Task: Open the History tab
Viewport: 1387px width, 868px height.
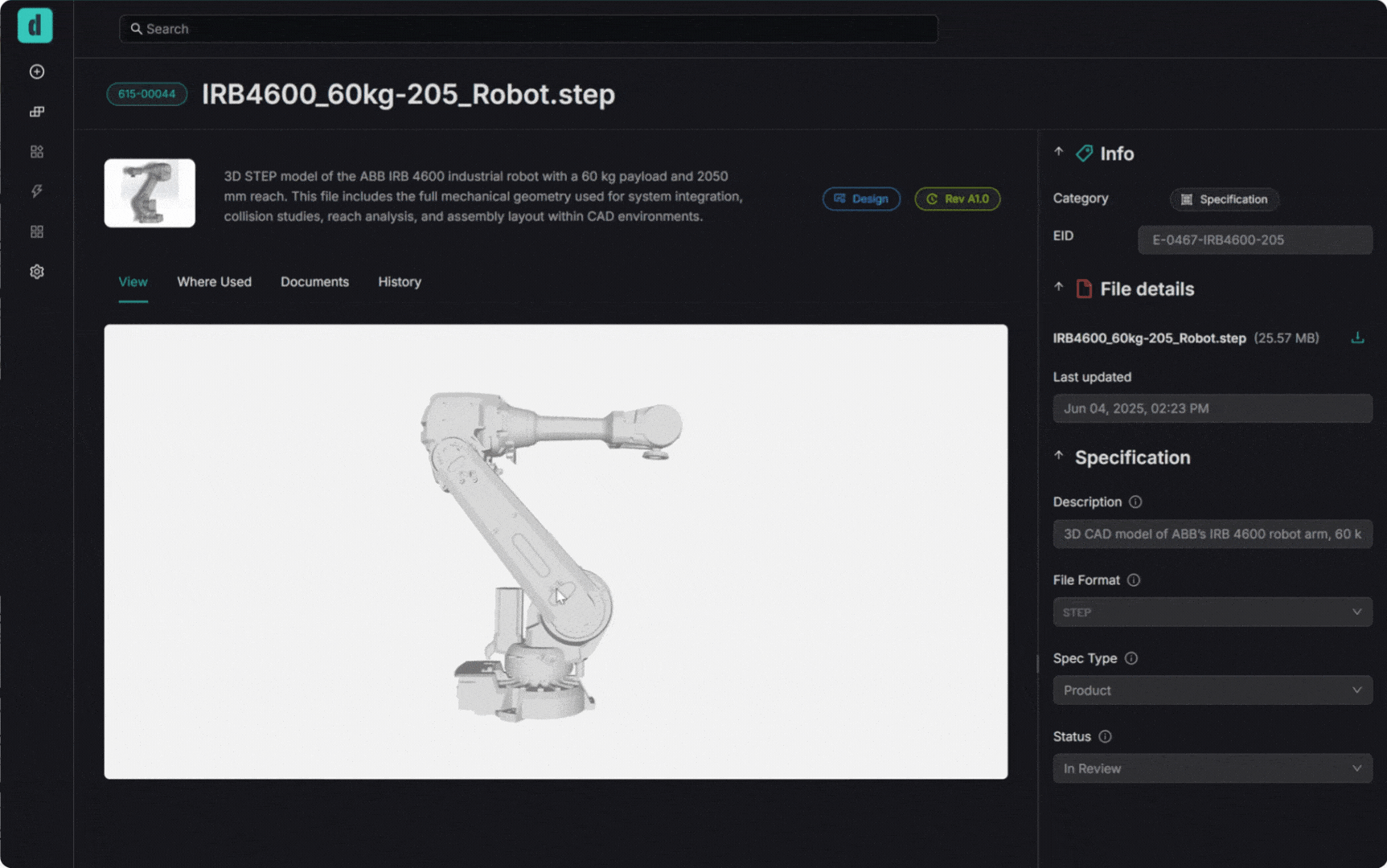Action: (400, 282)
